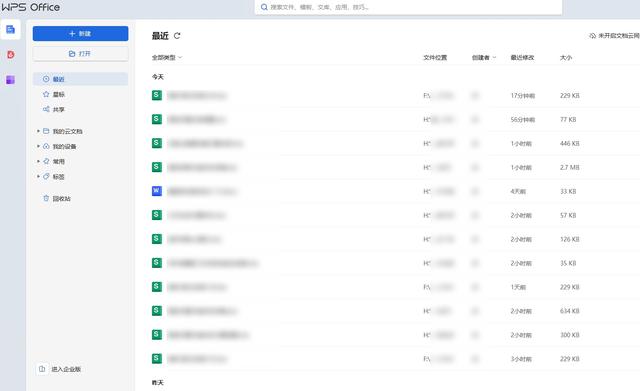Viewport: 640px width, 391px height.
Task: Open the 共享 shared section
Action: coord(59,109)
